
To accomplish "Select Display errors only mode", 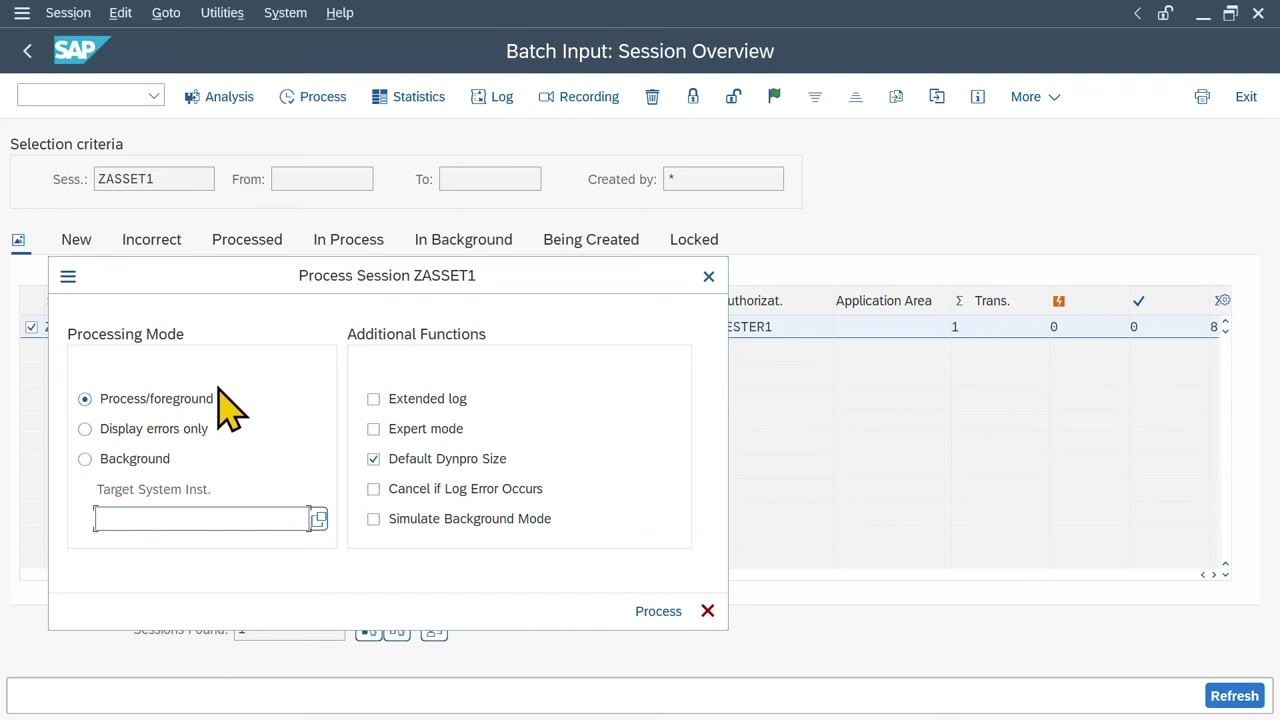I will click(x=85, y=429).
